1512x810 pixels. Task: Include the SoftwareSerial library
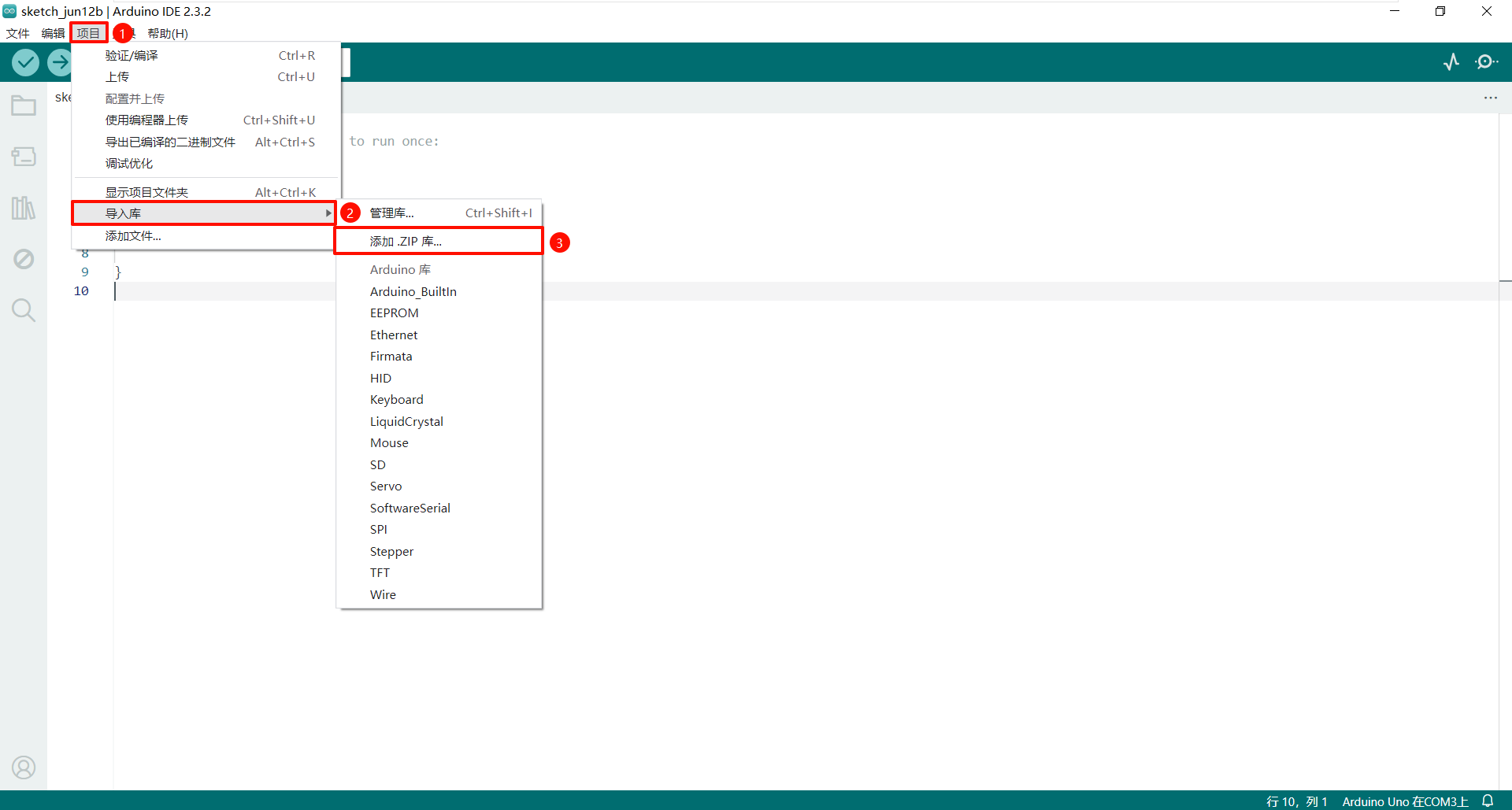tap(439, 508)
